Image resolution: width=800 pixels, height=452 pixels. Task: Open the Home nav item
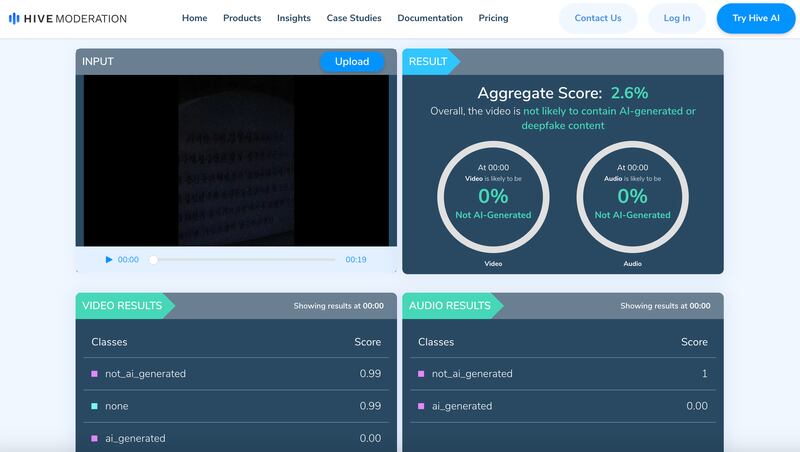tap(195, 18)
